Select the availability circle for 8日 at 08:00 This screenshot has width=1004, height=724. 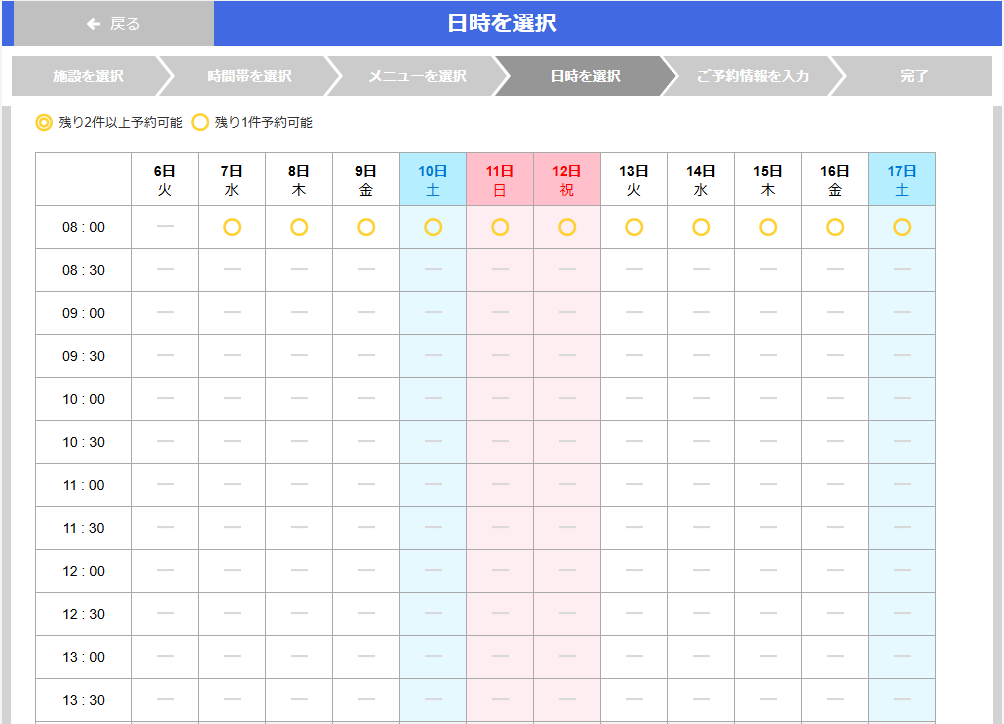(x=298, y=227)
